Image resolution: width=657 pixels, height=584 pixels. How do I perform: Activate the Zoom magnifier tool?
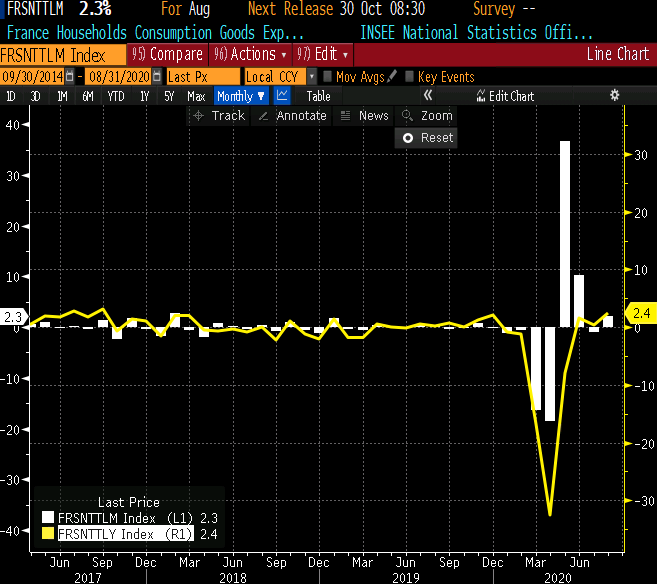[427, 116]
